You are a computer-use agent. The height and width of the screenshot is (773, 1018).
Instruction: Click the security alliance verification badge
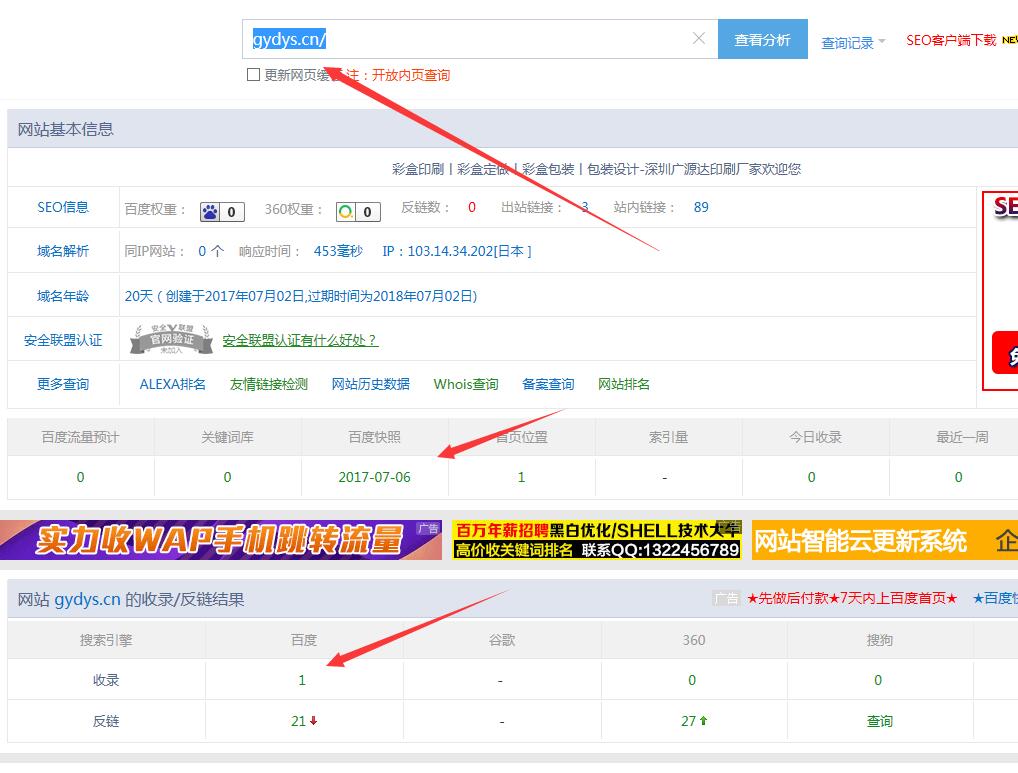click(x=171, y=339)
